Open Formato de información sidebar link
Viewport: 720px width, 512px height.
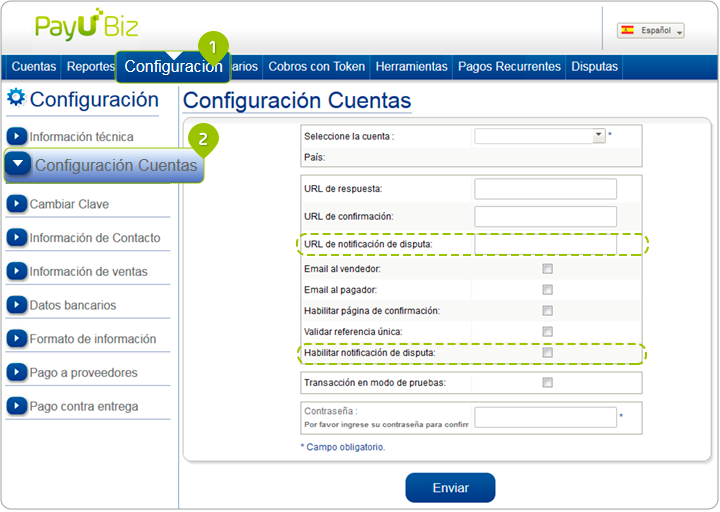tap(93, 339)
